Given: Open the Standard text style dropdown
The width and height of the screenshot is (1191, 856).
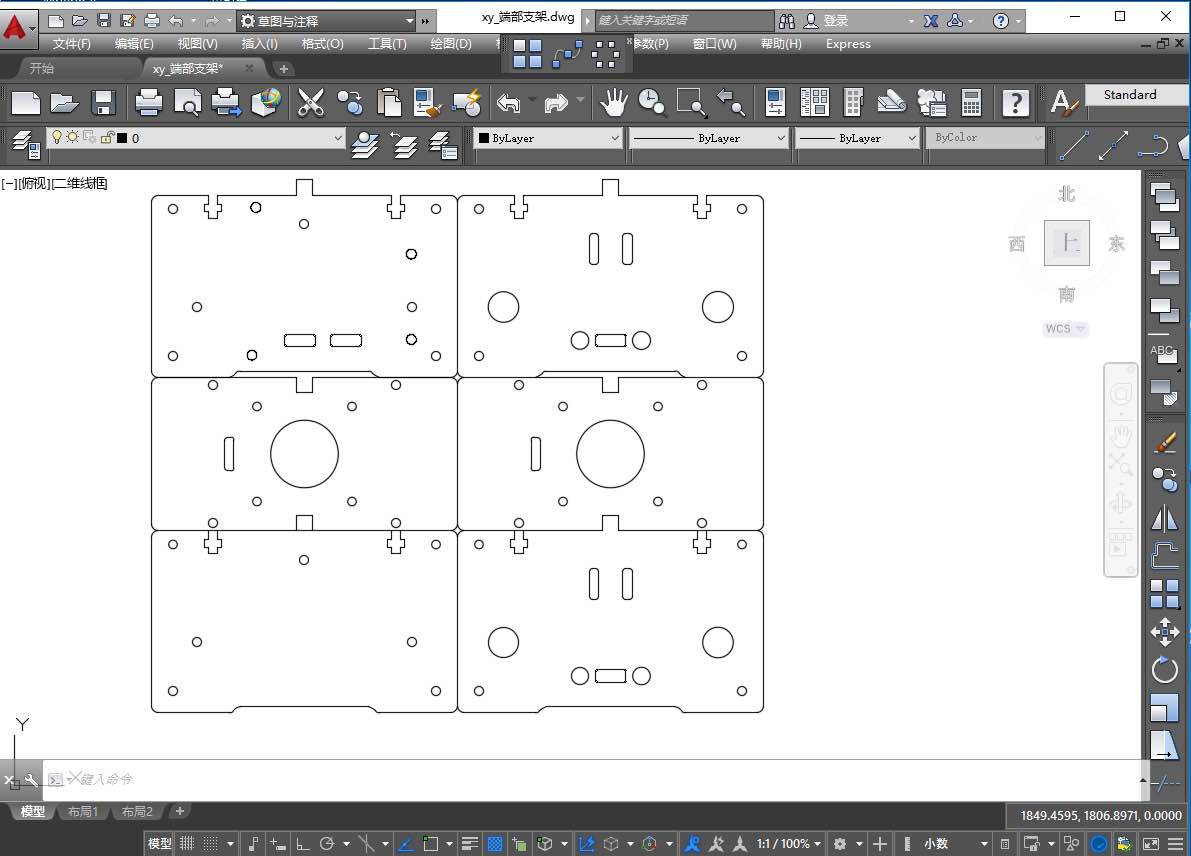Looking at the screenshot, I should click(x=1138, y=94).
